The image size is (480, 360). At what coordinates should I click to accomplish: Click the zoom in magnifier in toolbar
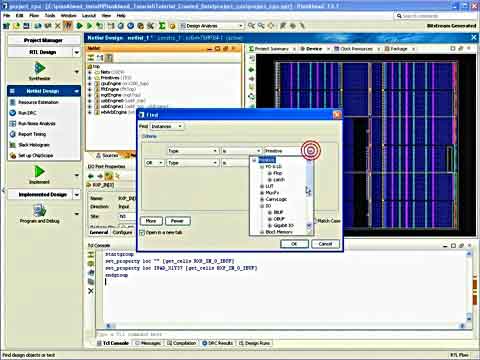[x=251, y=26]
